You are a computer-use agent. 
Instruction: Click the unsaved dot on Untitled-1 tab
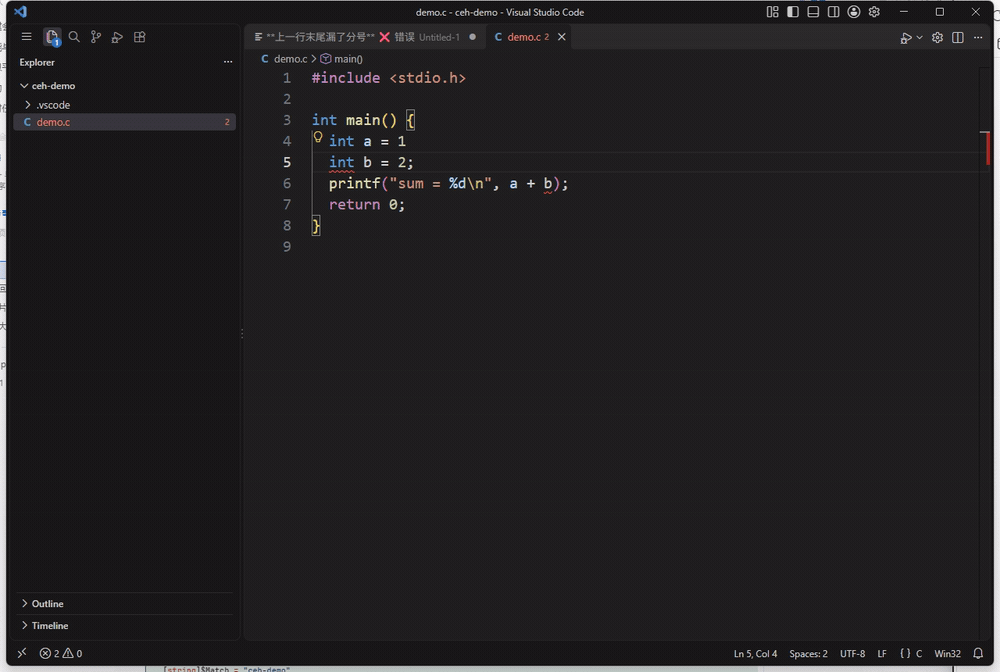pyautogui.click(x=473, y=37)
